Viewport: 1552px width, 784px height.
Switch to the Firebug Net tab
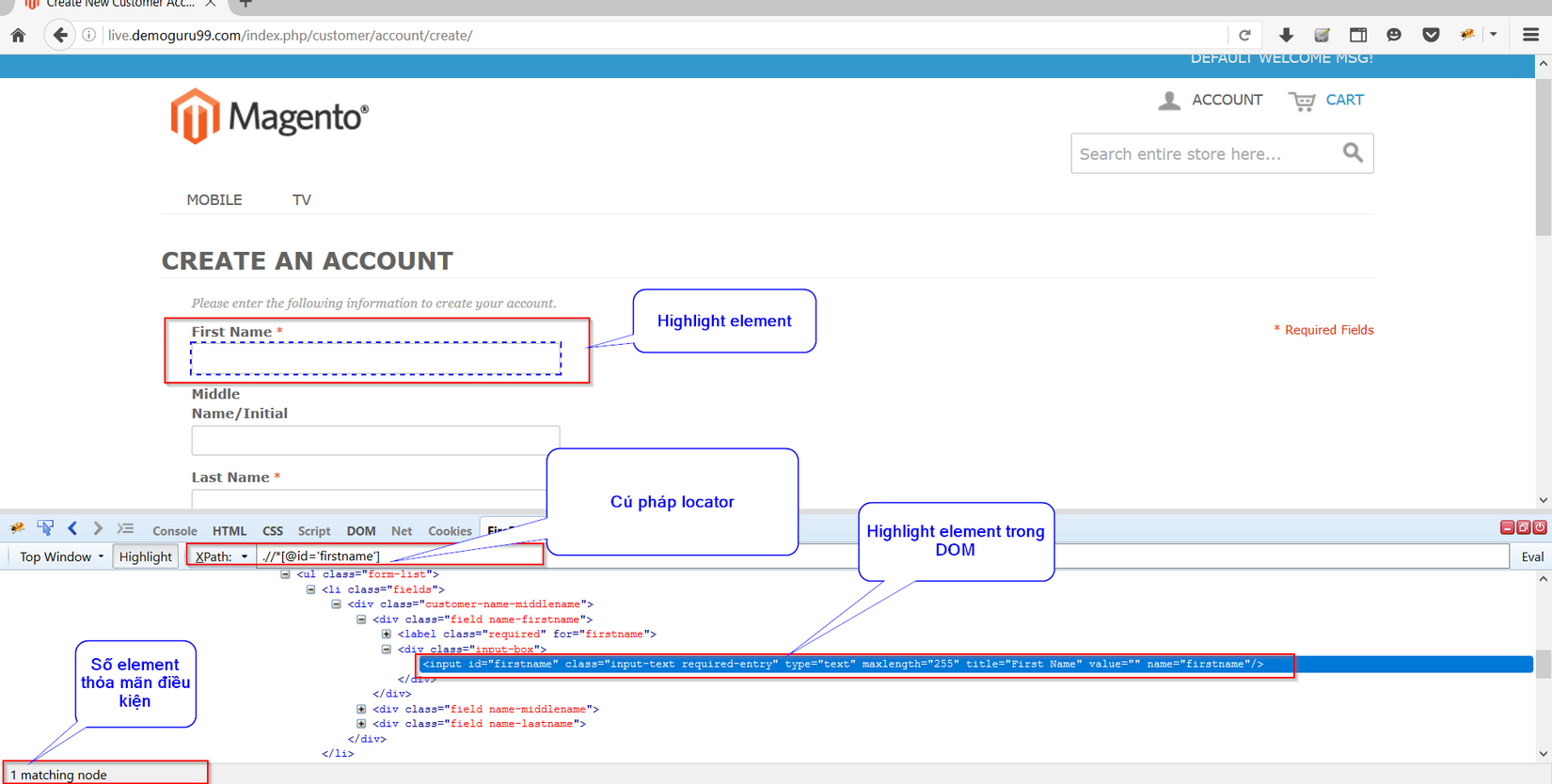tap(402, 531)
